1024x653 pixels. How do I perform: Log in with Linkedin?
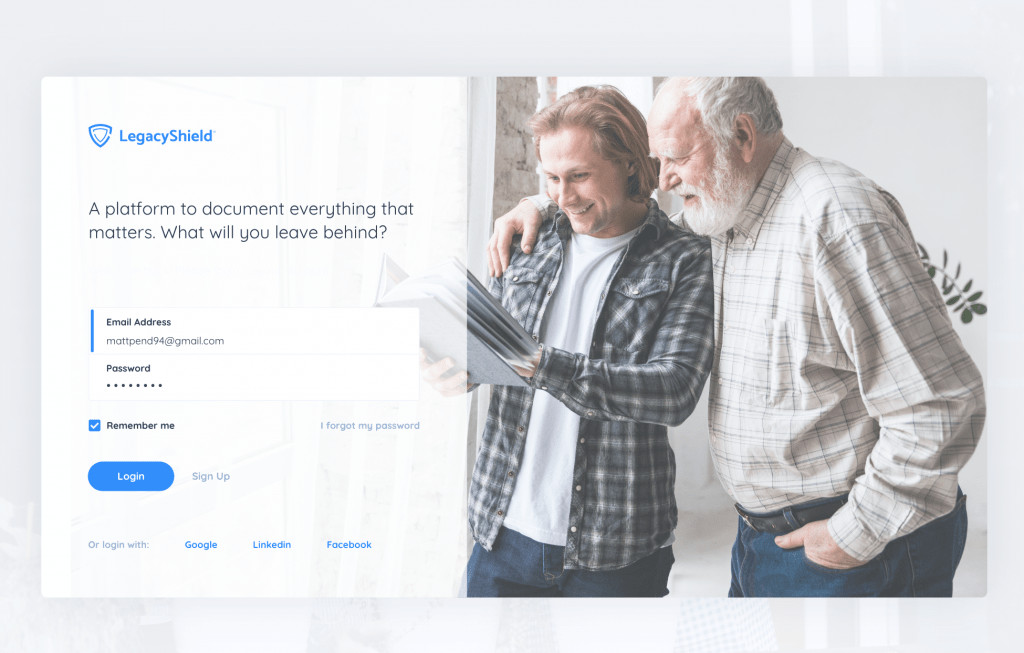tap(272, 545)
